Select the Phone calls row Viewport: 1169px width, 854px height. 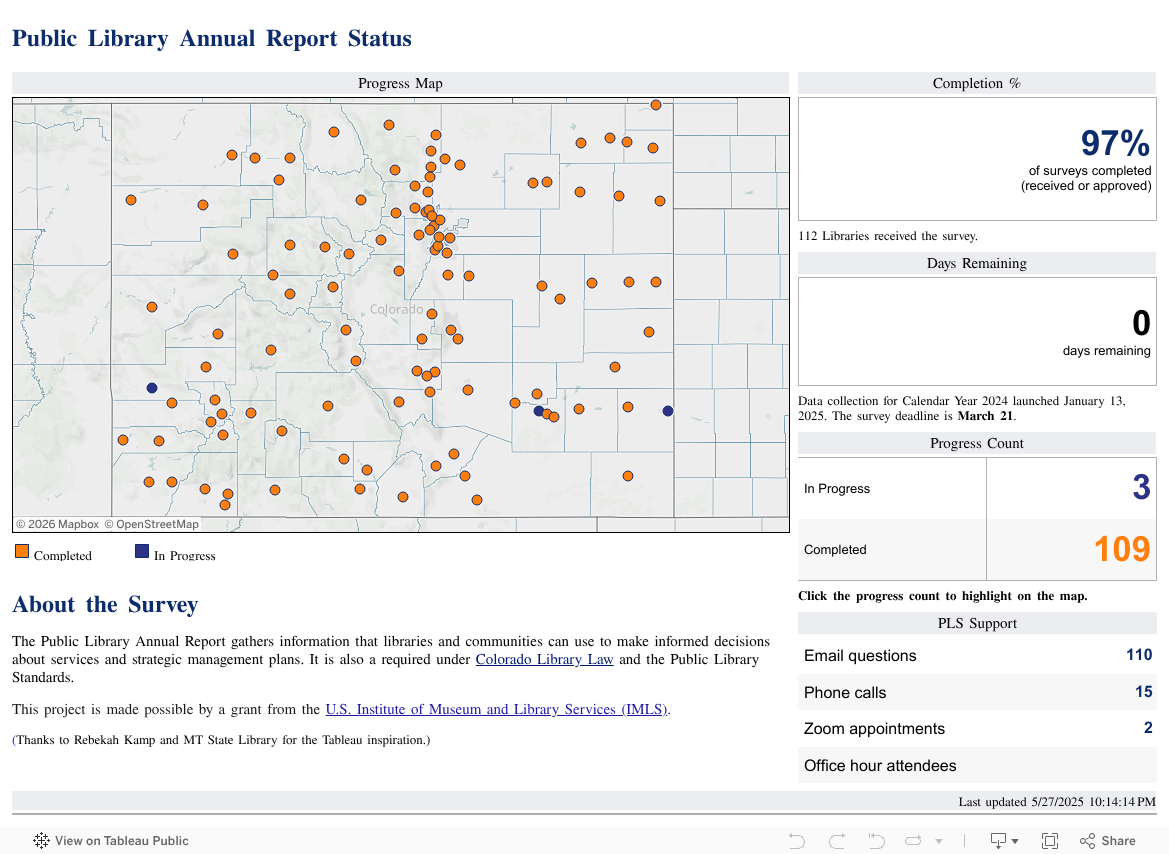[977, 692]
